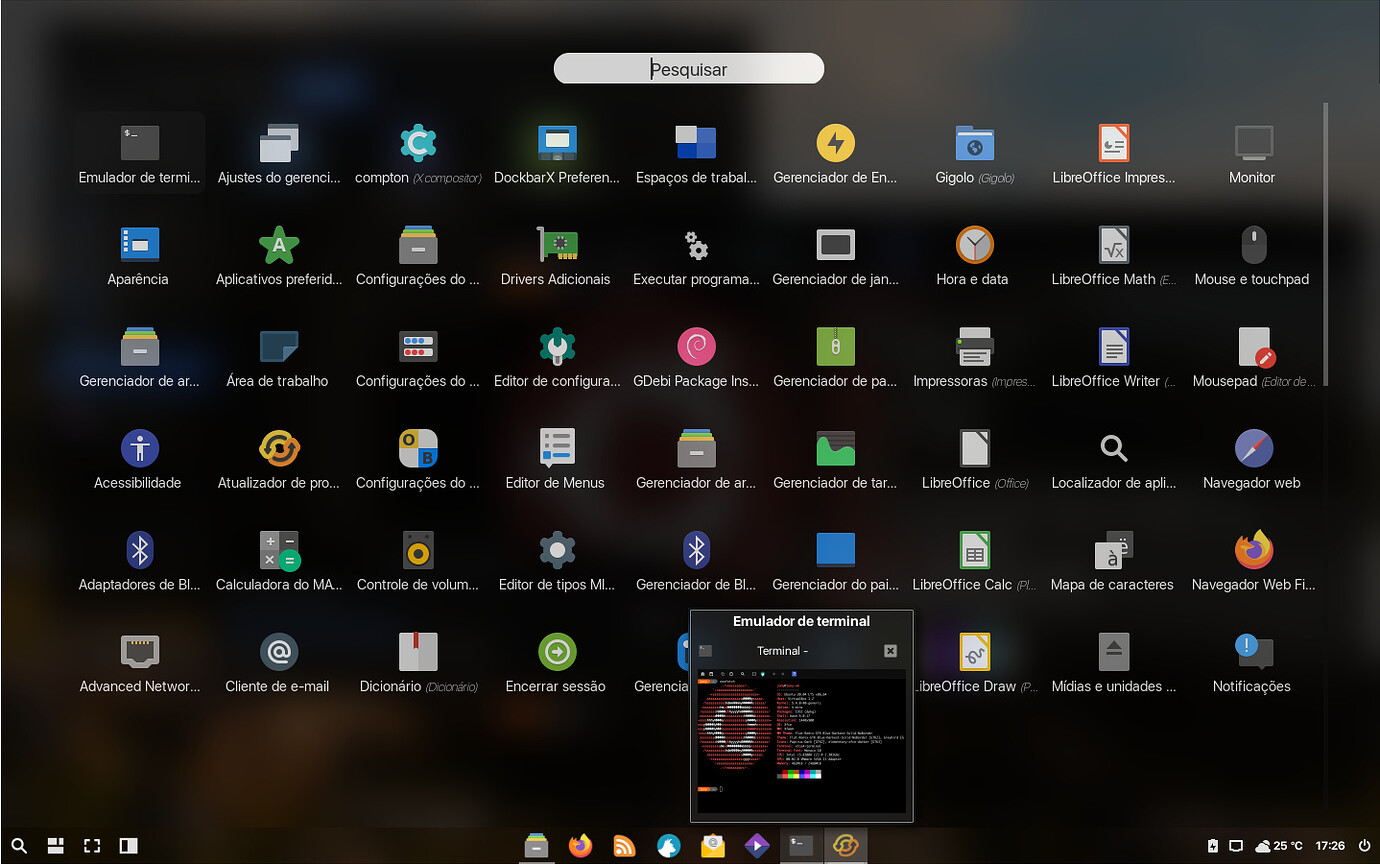Close the Terminal preview window
1380x864 pixels.
(890, 651)
